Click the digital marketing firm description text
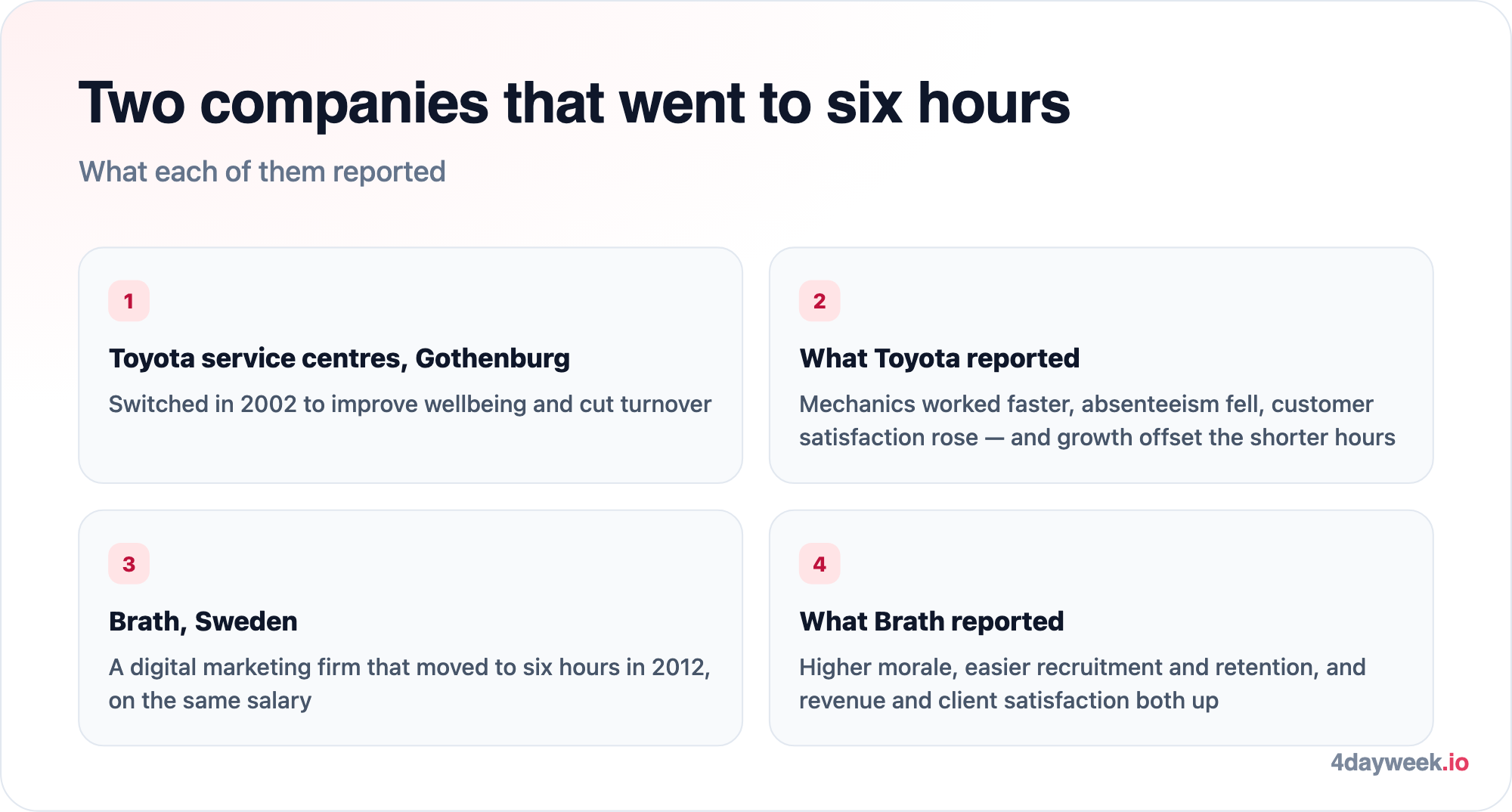1512x812 pixels. 410,683
